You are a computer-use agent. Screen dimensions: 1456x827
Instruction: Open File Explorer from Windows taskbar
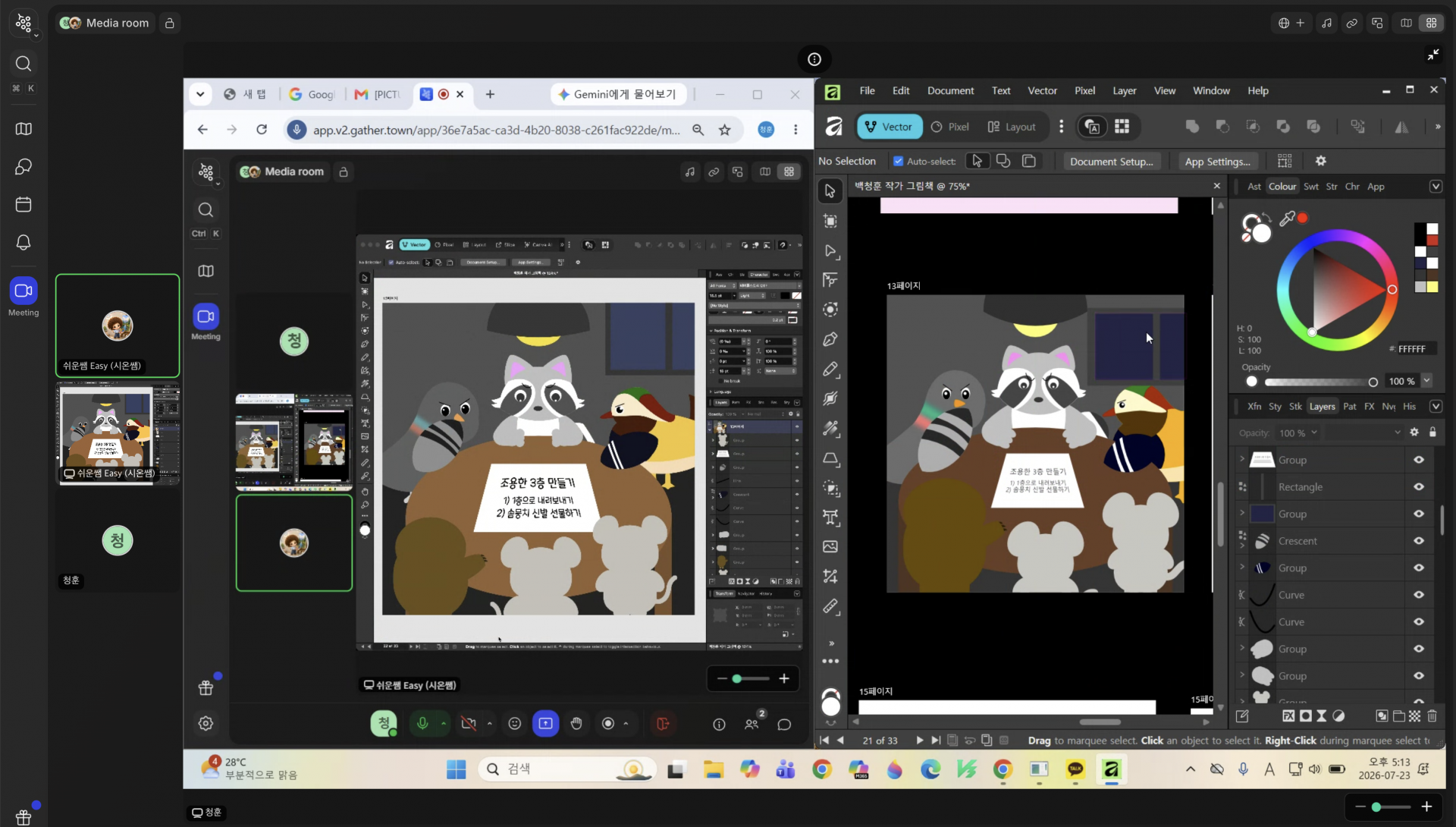(x=713, y=769)
